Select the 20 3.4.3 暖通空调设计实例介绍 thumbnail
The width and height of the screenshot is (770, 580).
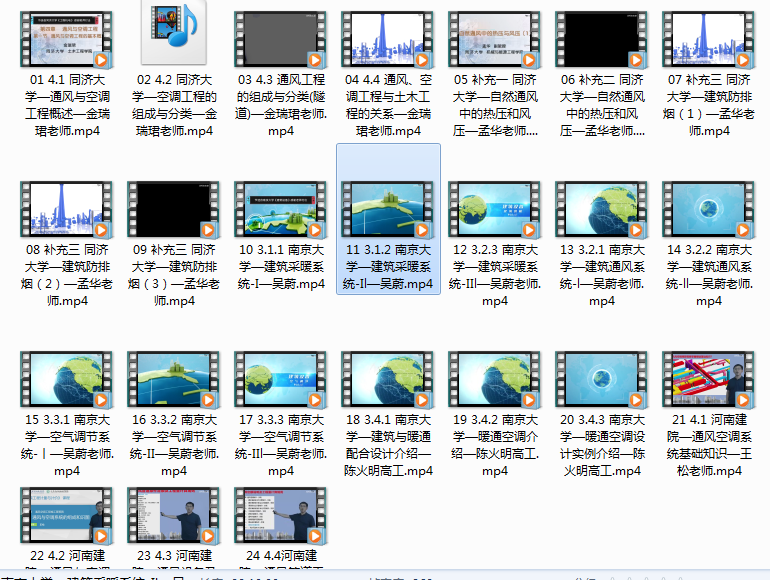pyautogui.click(x=602, y=379)
